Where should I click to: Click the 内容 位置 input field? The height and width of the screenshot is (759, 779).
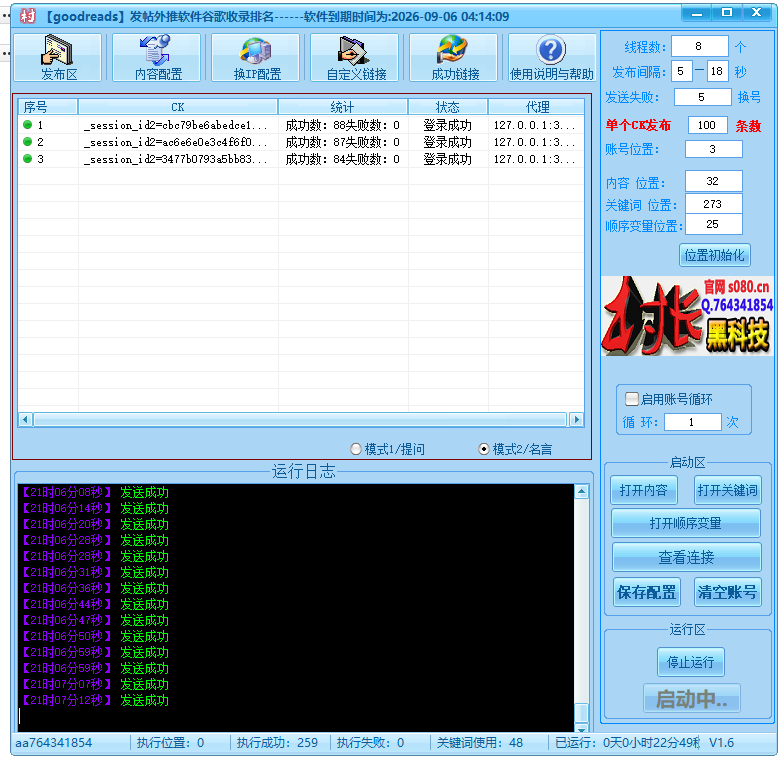713,181
